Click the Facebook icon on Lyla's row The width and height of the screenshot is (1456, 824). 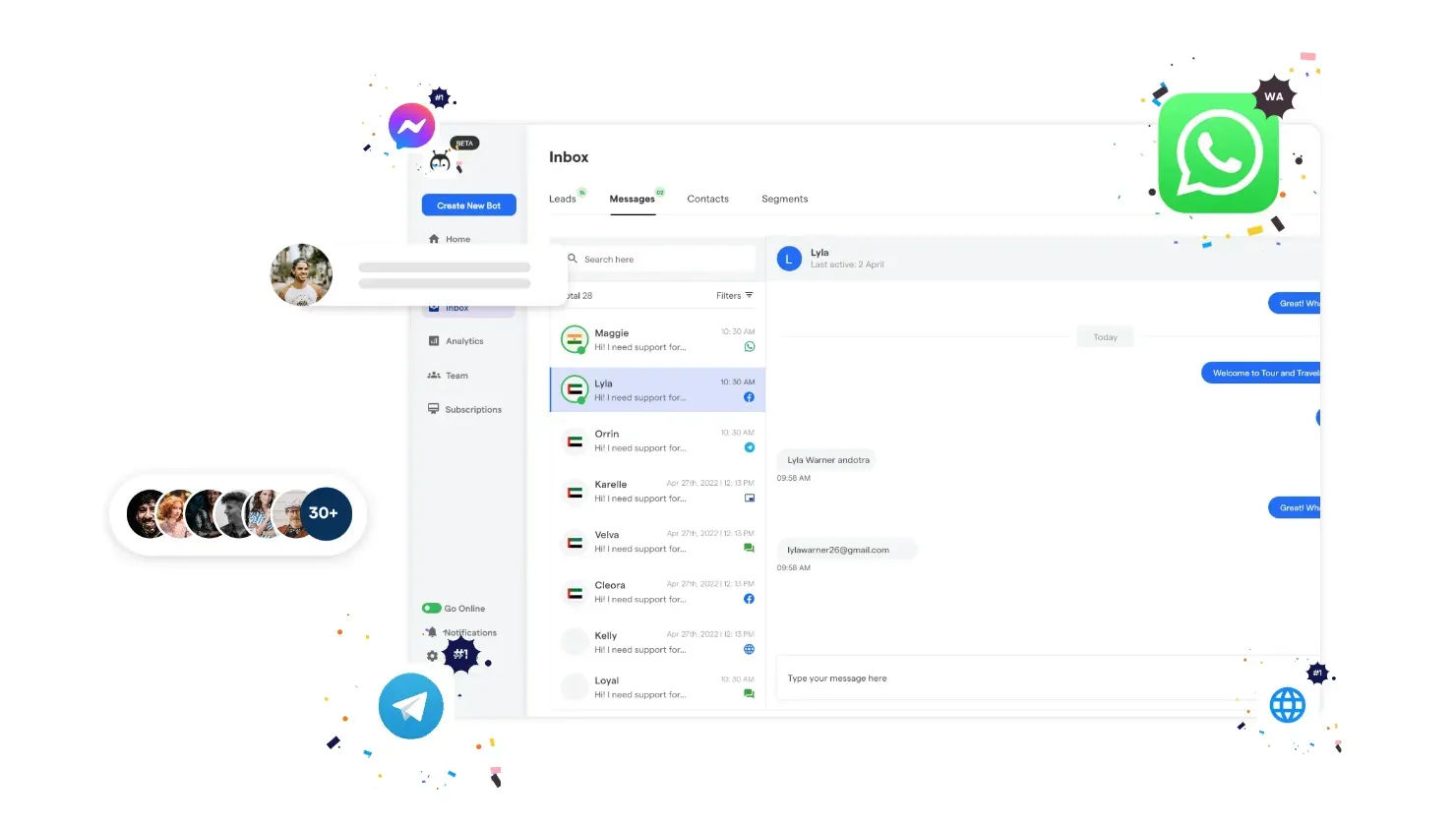pyautogui.click(x=749, y=397)
